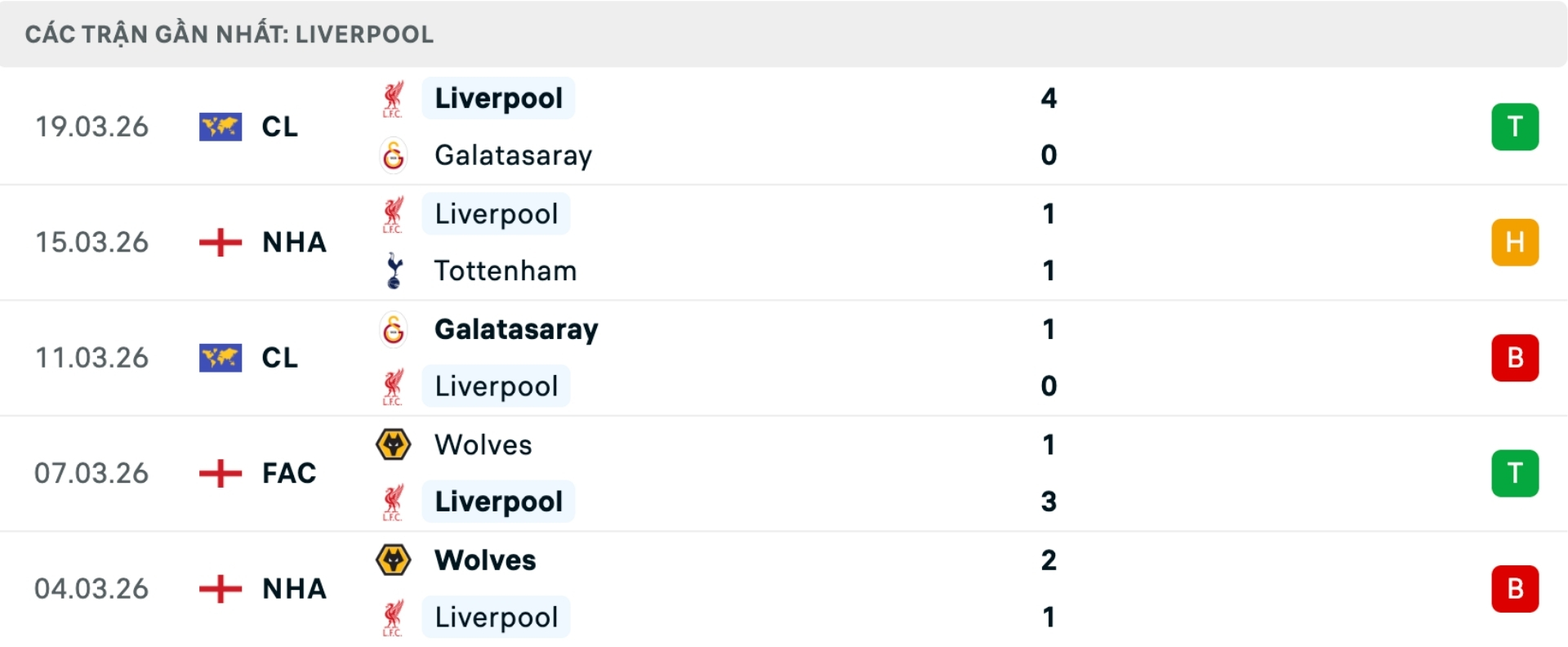Click green T result badge for Galatasaray win

point(1514,127)
